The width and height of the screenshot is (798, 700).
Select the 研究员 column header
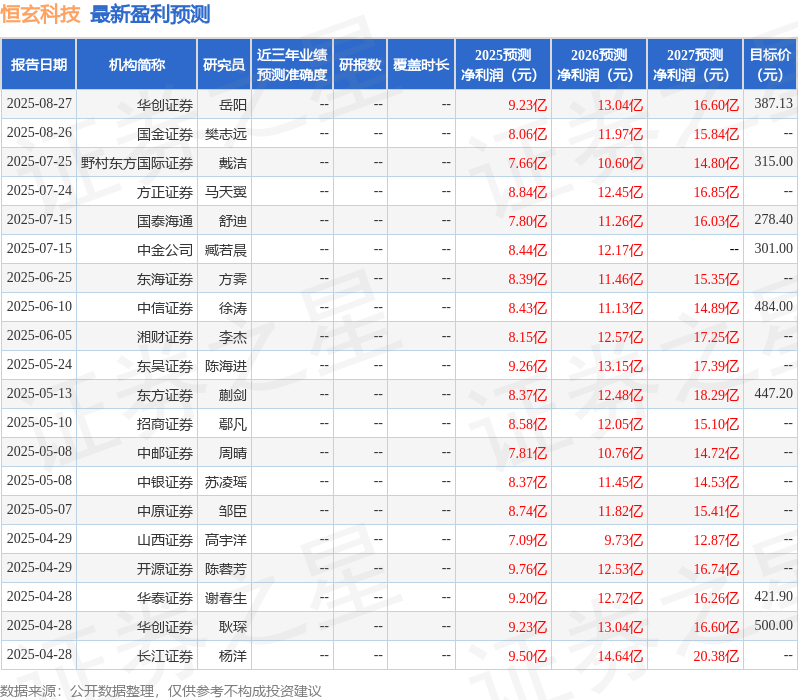(224, 64)
